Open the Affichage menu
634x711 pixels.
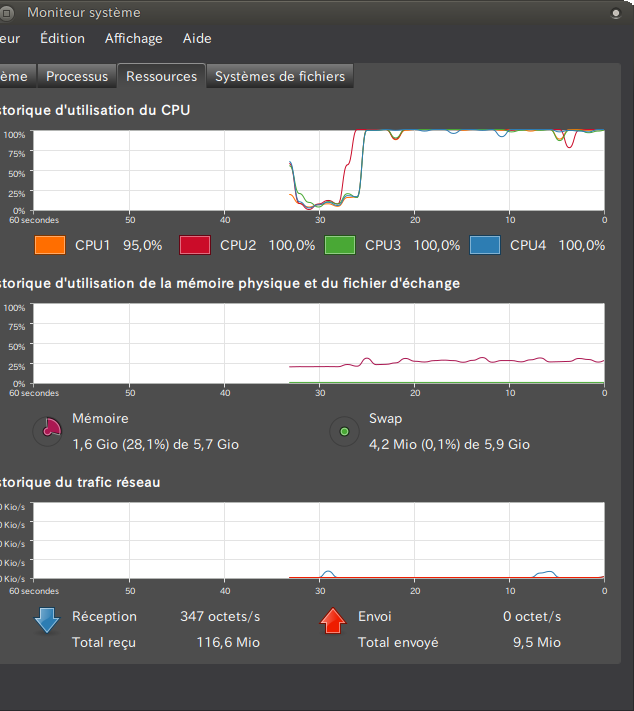[133, 39]
